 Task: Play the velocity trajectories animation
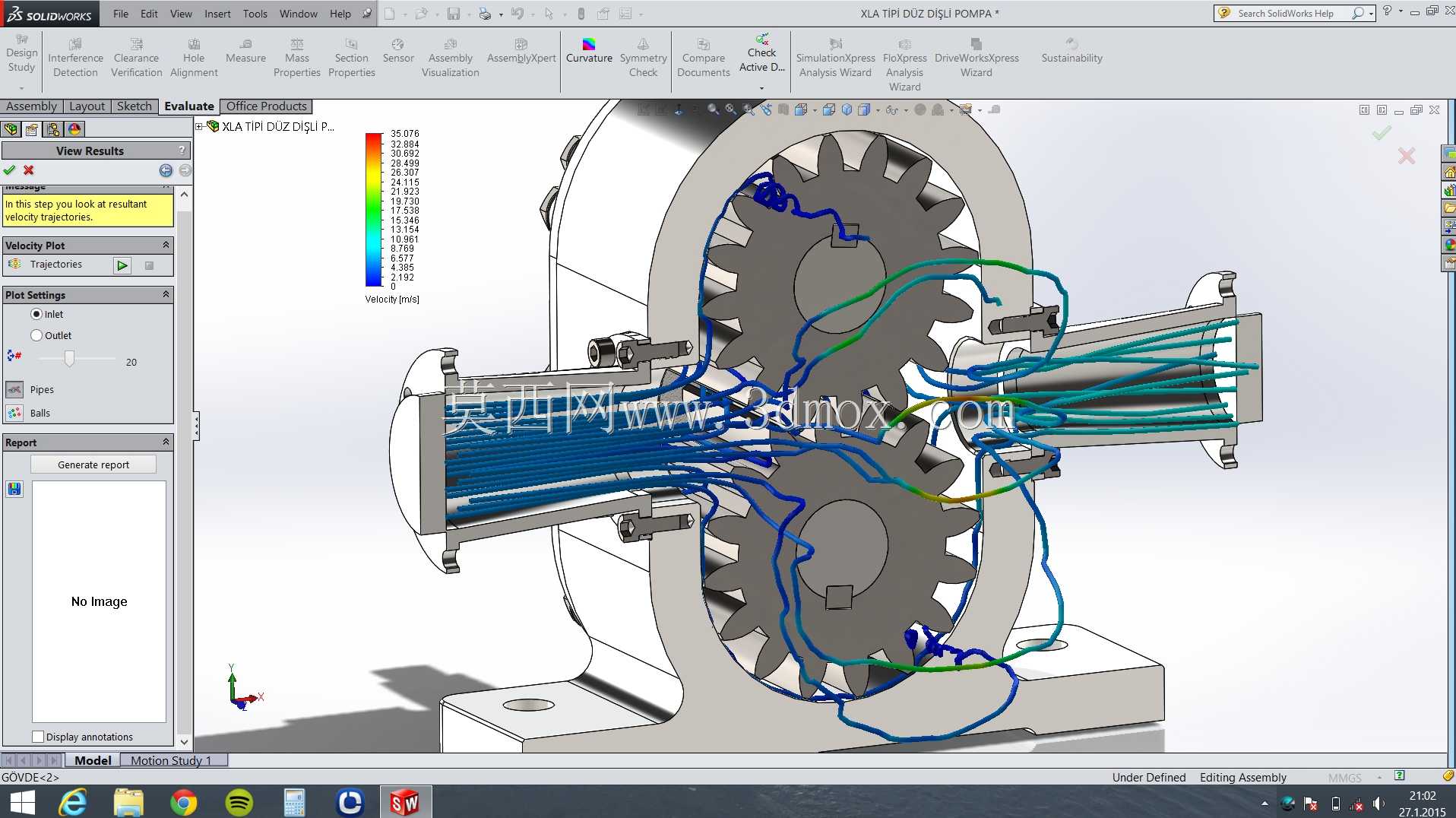tap(122, 265)
